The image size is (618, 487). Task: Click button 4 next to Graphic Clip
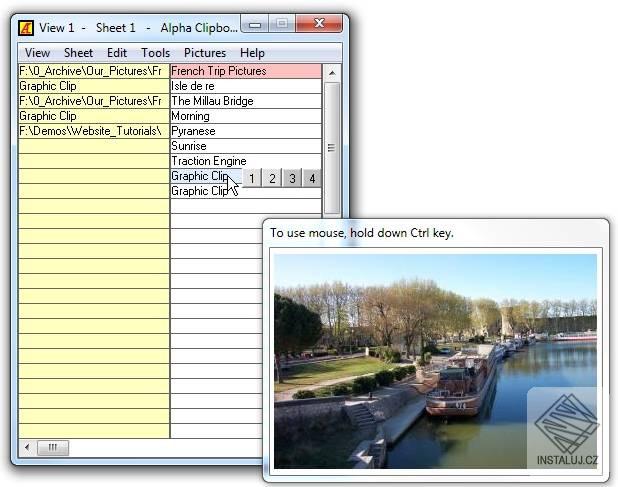click(312, 178)
